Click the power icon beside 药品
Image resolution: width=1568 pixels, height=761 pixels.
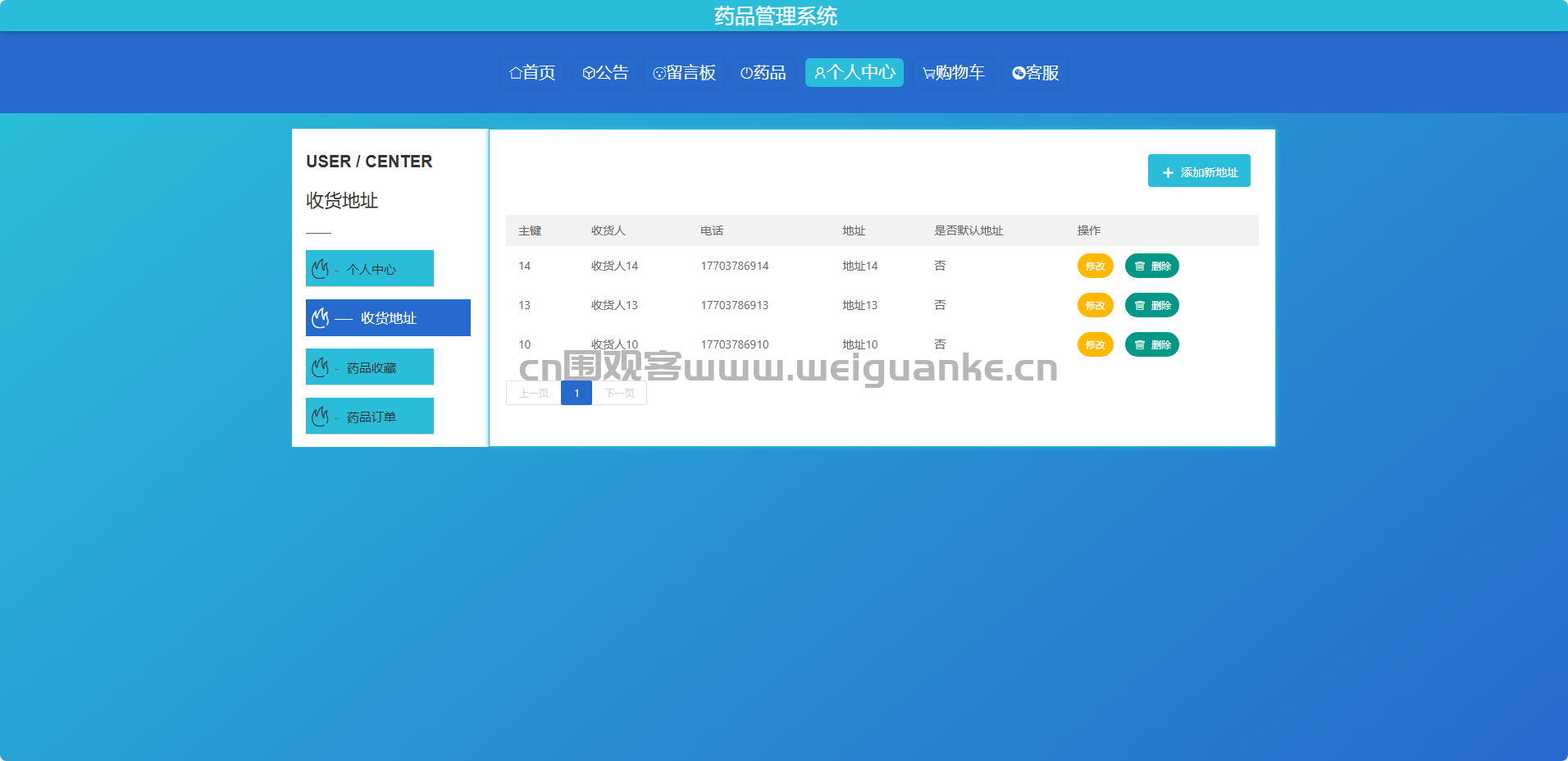tap(746, 73)
